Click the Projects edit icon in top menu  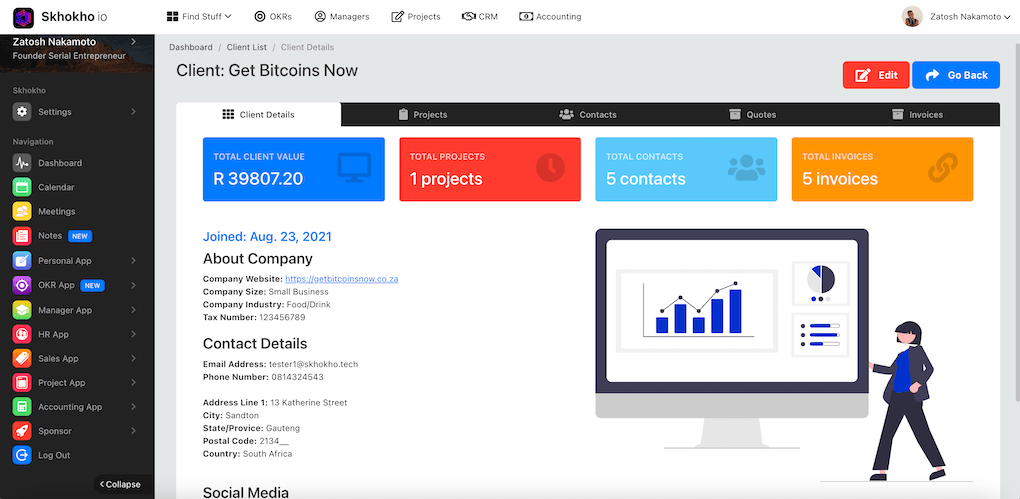[x=397, y=17]
